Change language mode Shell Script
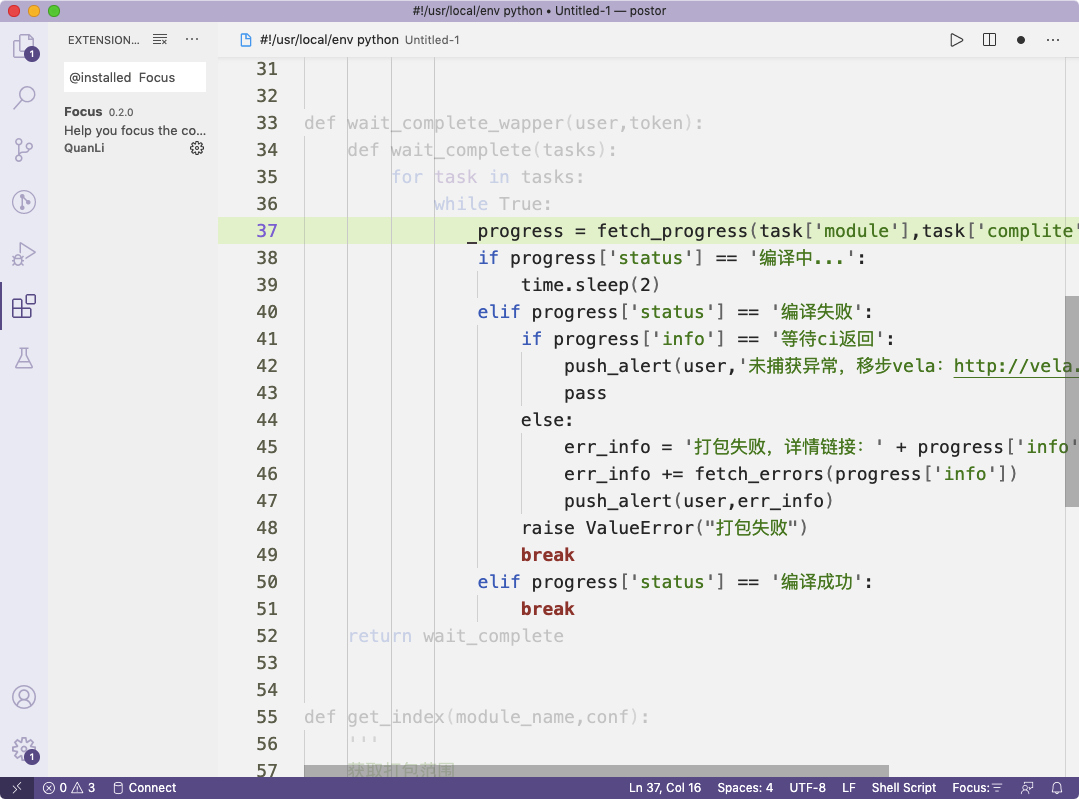 click(904, 788)
